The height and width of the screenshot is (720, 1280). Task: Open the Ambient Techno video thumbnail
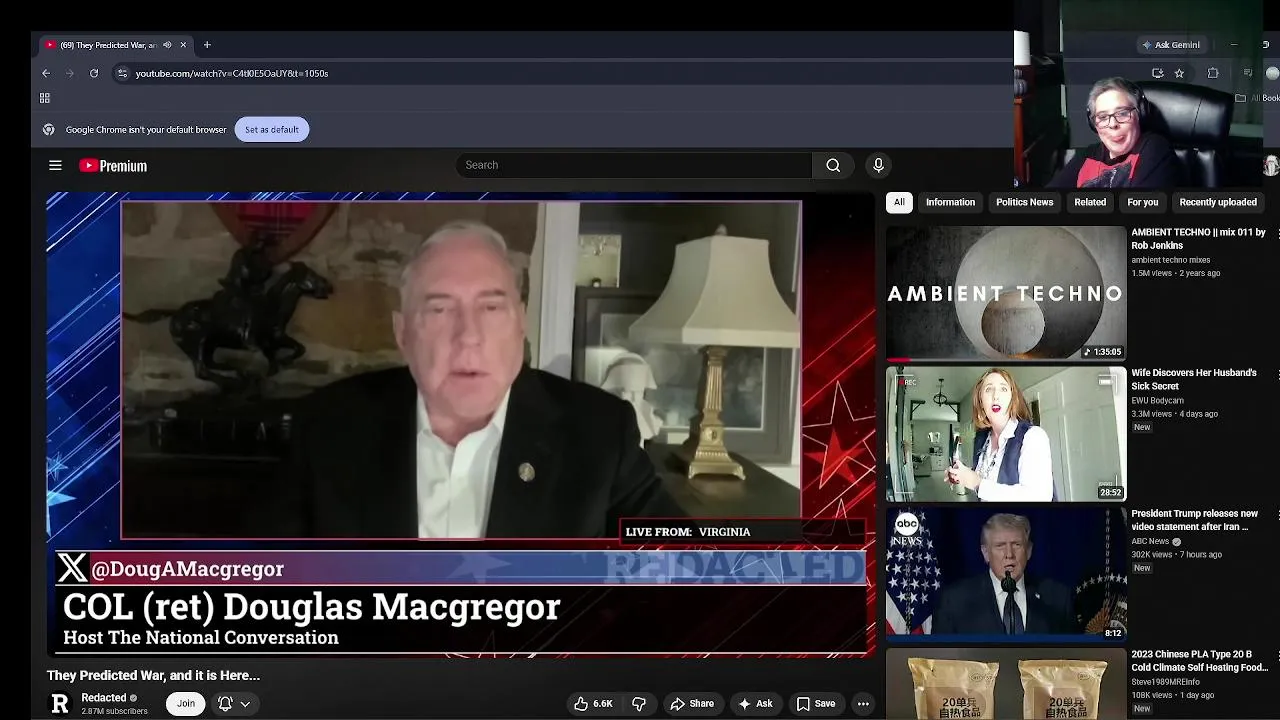click(x=1006, y=293)
